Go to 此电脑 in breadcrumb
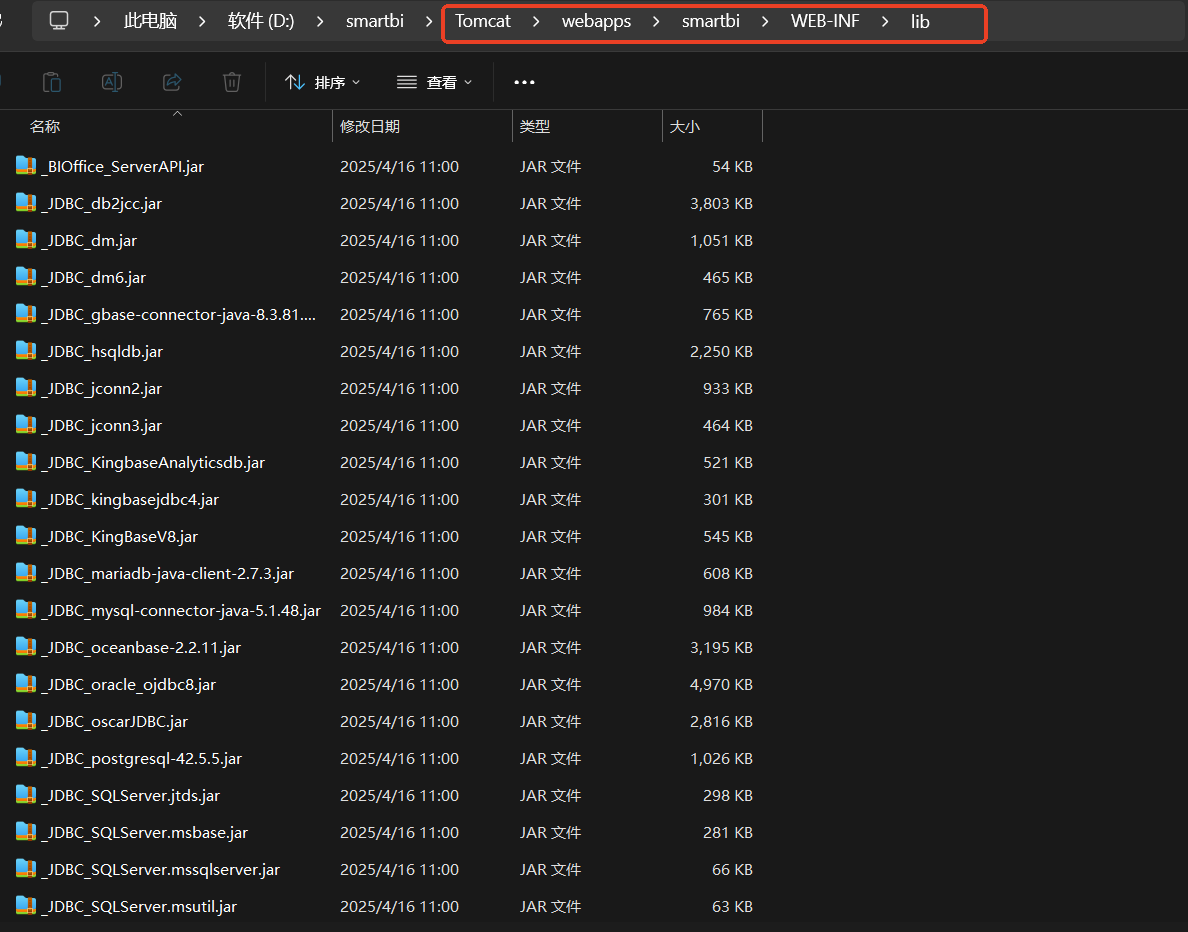Image resolution: width=1188 pixels, height=932 pixels. 150,21
